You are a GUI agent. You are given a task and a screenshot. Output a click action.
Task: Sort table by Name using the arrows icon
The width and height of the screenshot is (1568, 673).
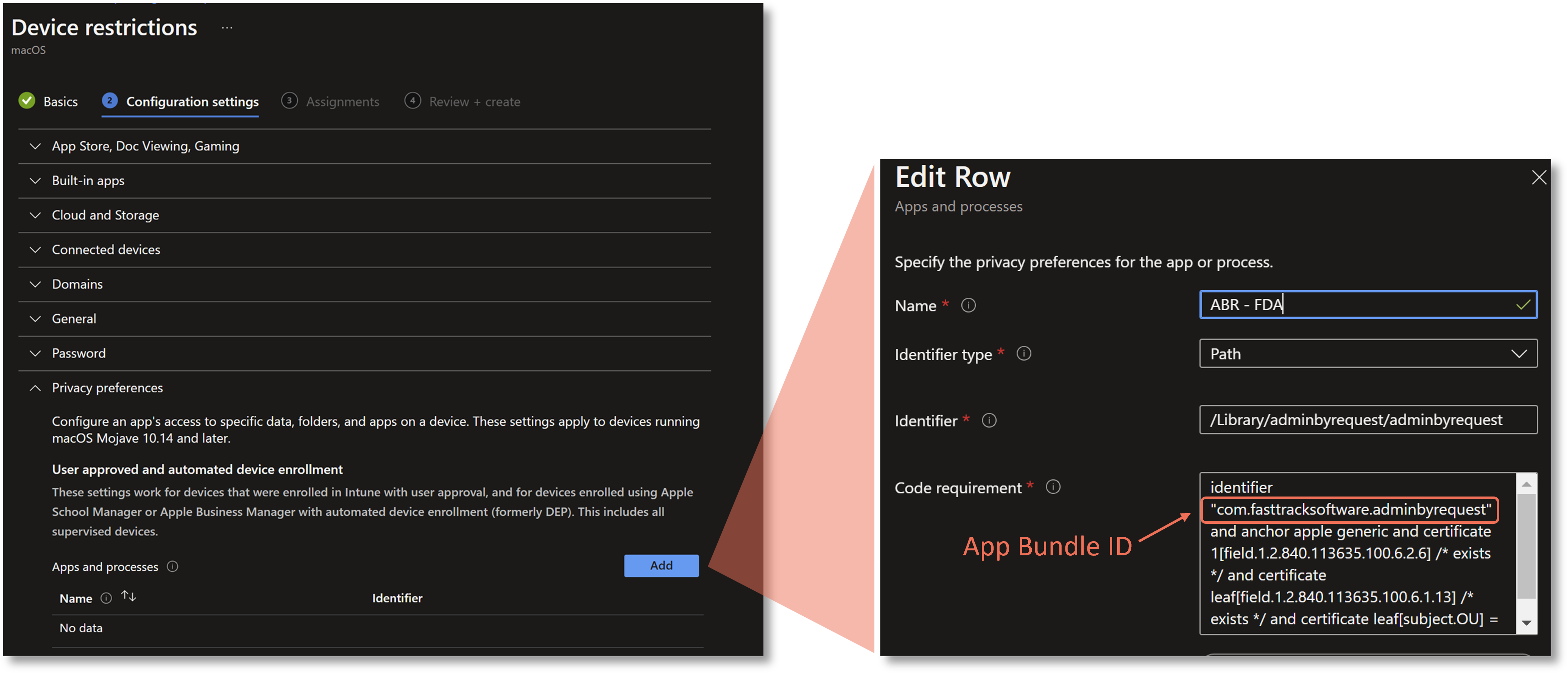128,596
